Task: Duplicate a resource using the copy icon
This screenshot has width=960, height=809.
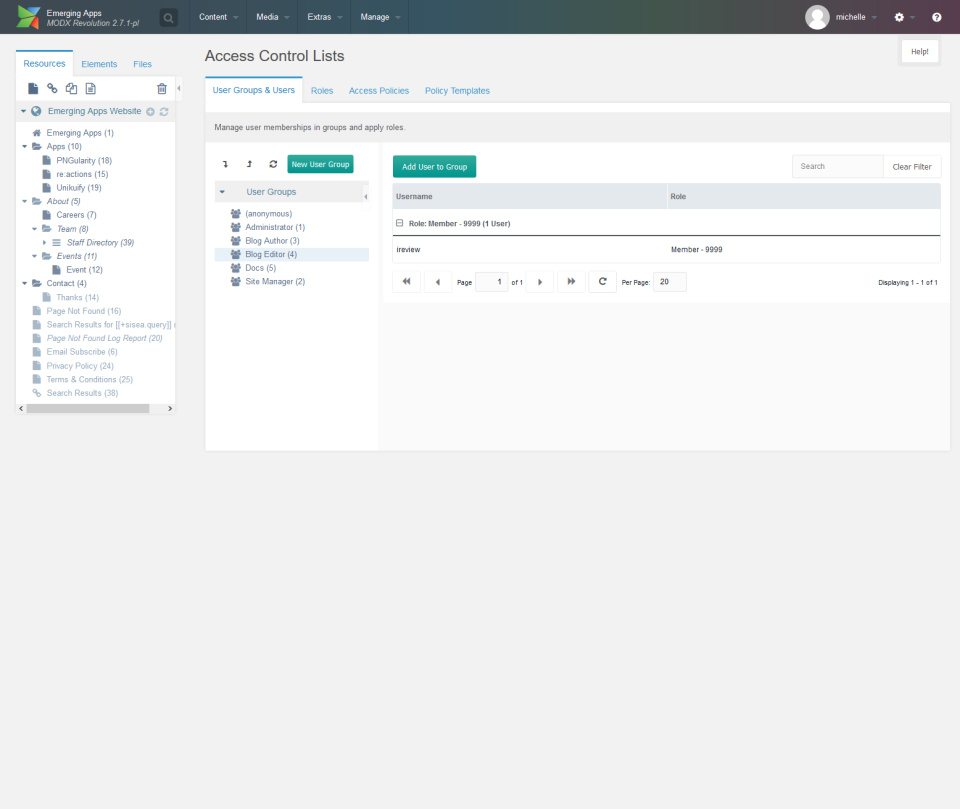Action: pyautogui.click(x=71, y=88)
